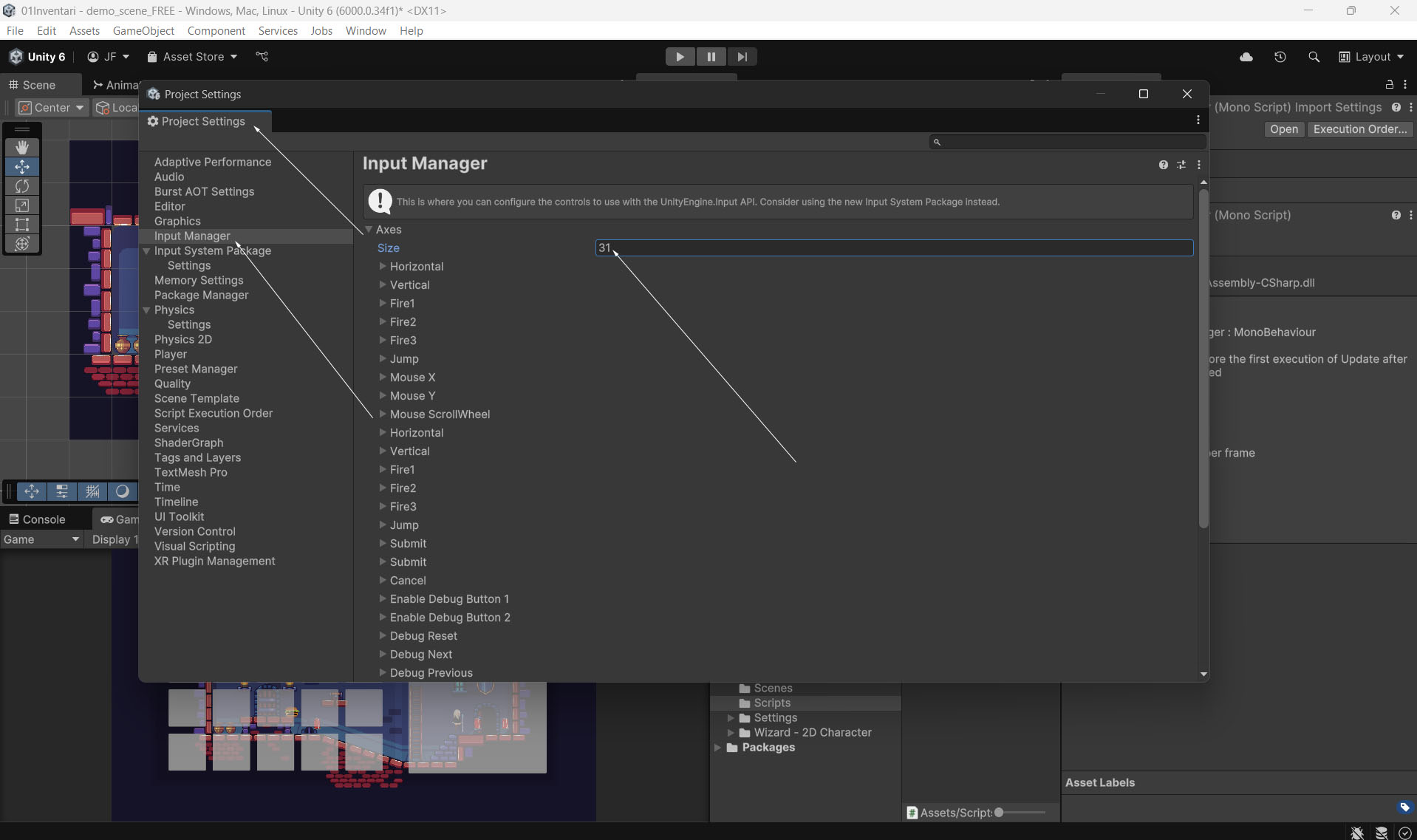Select the Rotate tool in Scene toolbar
The image size is (1417, 840).
click(x=22, y=186)
